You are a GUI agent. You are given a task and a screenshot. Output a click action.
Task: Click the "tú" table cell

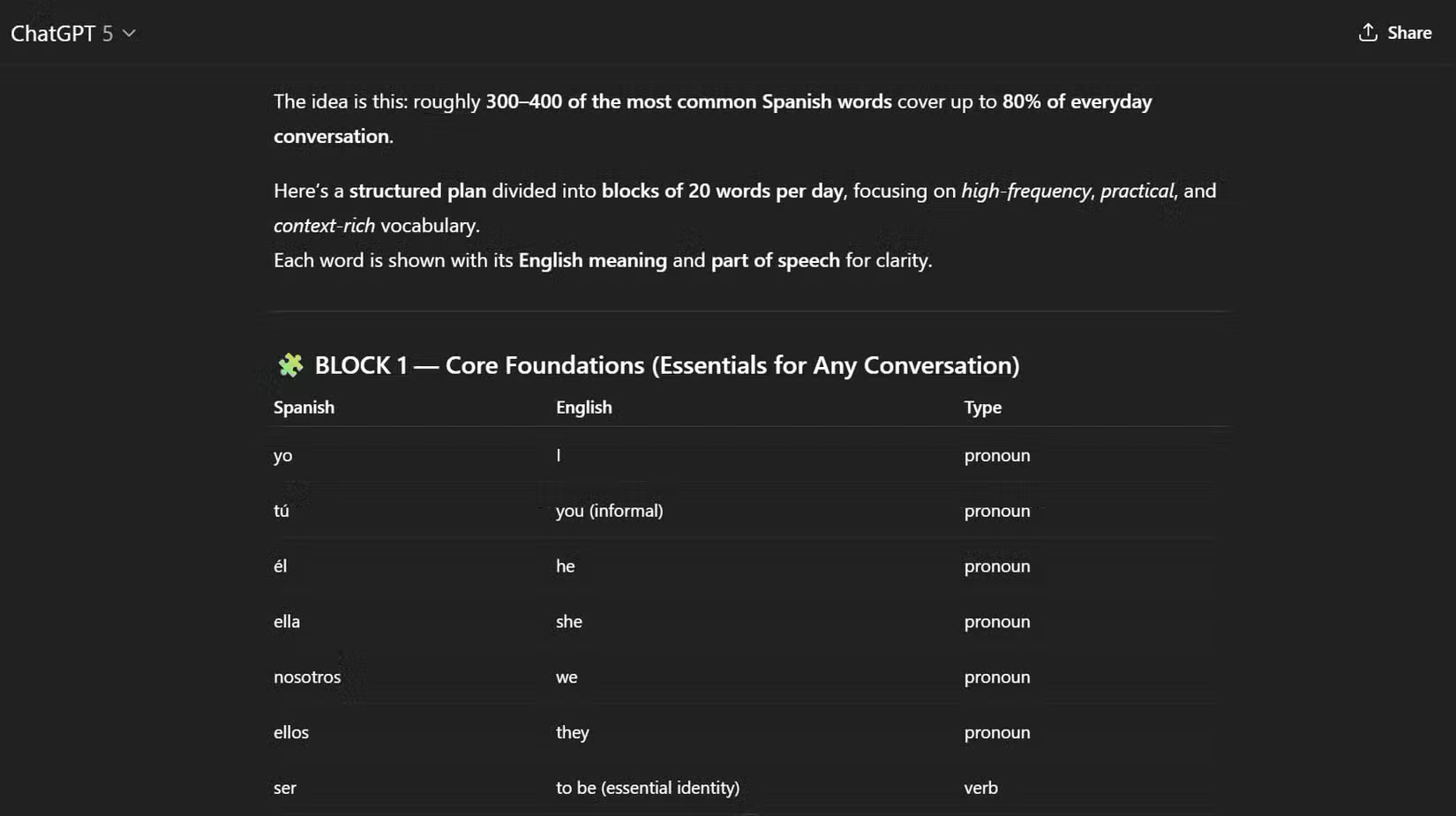[281, 511]
